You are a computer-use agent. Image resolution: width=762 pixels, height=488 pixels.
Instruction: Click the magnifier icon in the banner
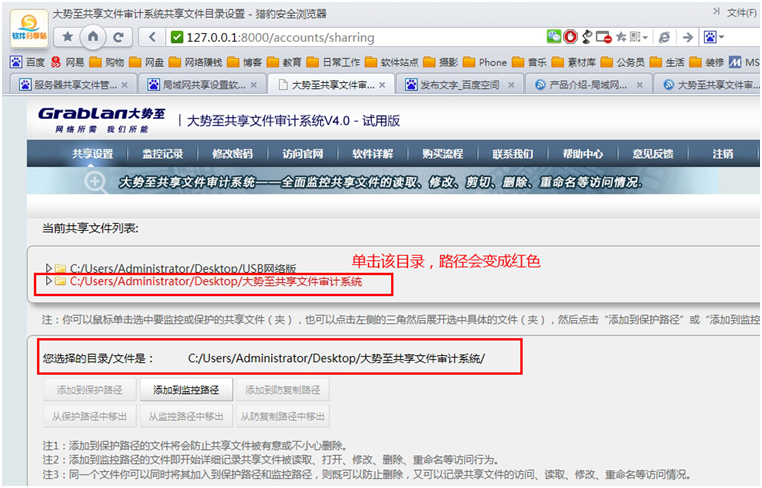(x=96, y=181)
